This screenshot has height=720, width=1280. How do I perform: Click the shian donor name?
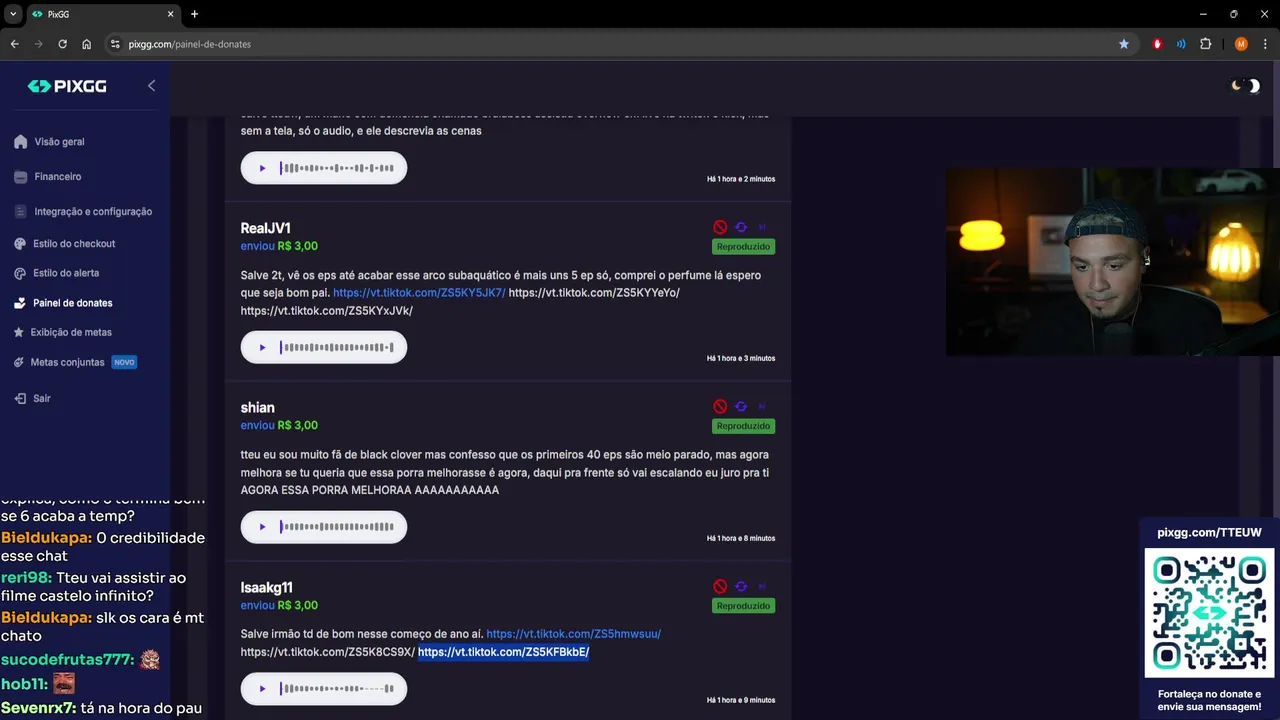click(257, 408)
